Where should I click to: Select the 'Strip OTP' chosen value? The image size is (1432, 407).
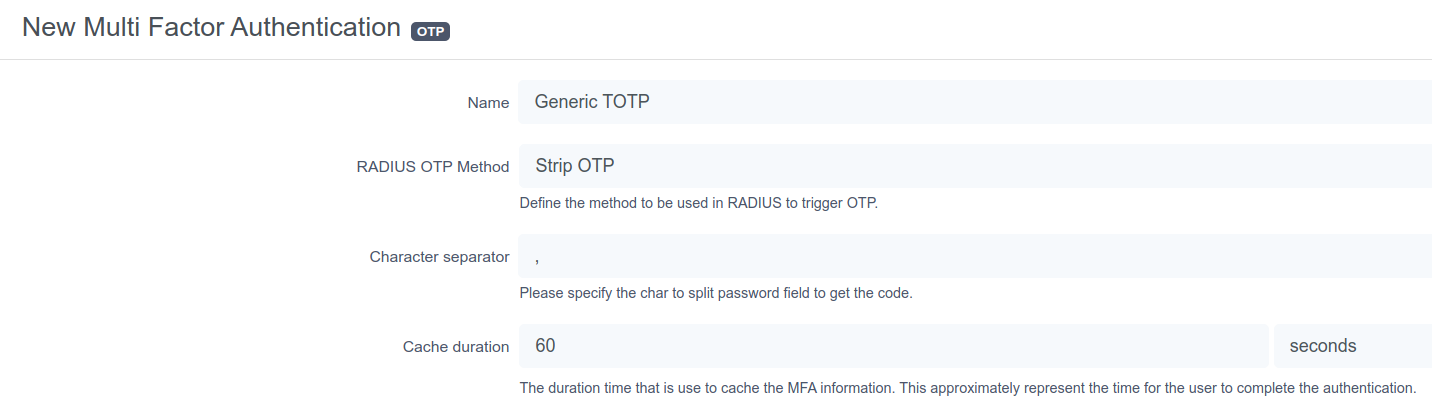point(575,166)
